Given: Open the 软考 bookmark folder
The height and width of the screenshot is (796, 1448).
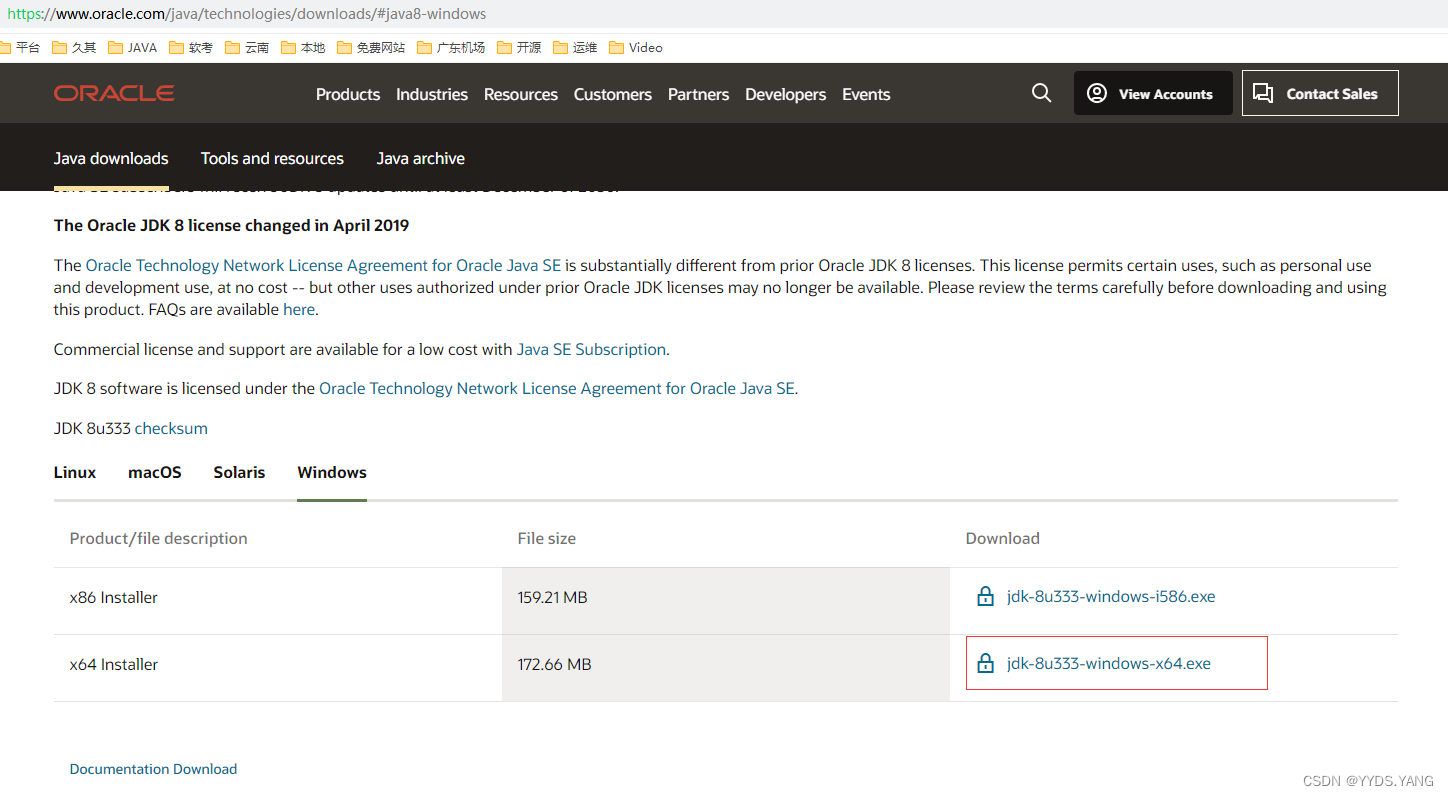Looking at the screenshot, I should pos(191,47).
